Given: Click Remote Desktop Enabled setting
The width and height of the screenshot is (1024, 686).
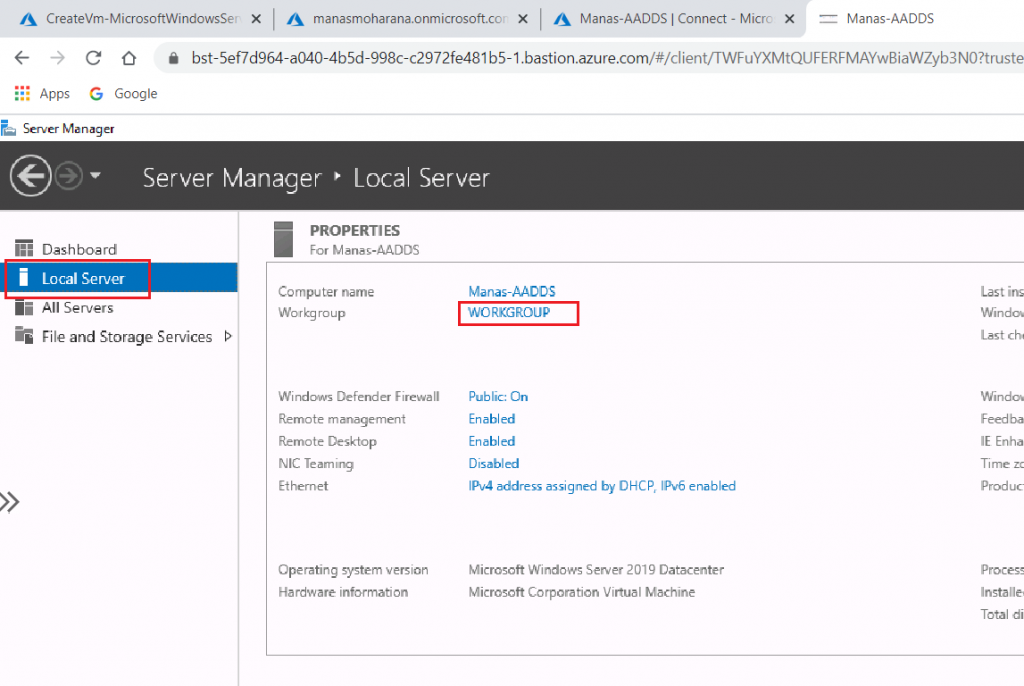Looking at the screenshot, I should [x=491, y=441].
